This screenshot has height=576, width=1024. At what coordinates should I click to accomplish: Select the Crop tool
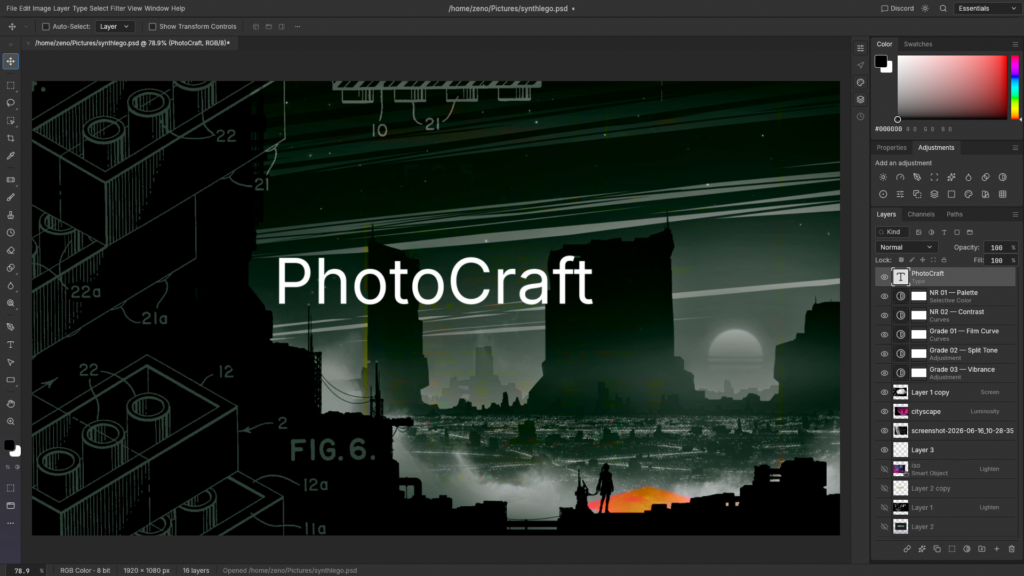(x=10, y=138)
